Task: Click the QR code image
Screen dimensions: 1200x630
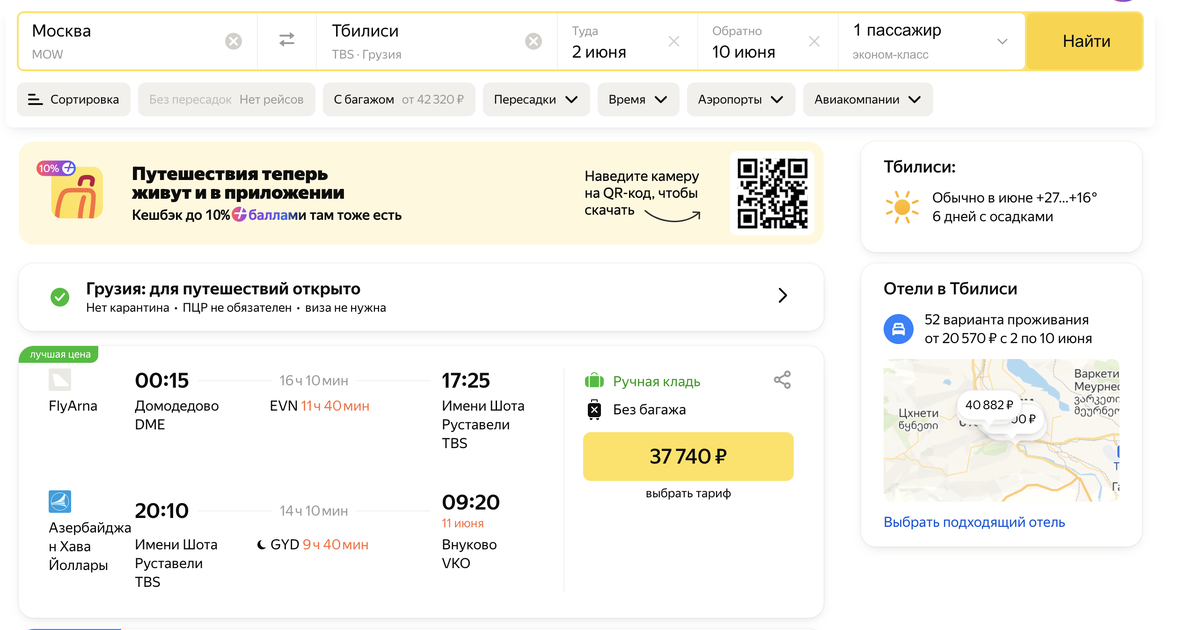Action: click(x=772, y=192)
